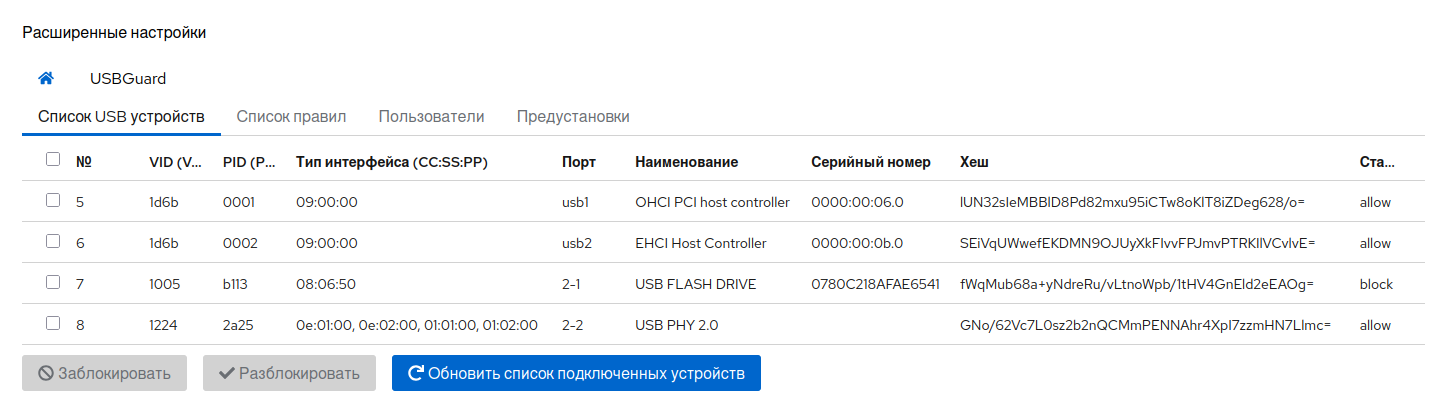The image size is (1444, 406).
Task: Toggle the select-all checkbox in the table header
Action: (x=53, y=159)
